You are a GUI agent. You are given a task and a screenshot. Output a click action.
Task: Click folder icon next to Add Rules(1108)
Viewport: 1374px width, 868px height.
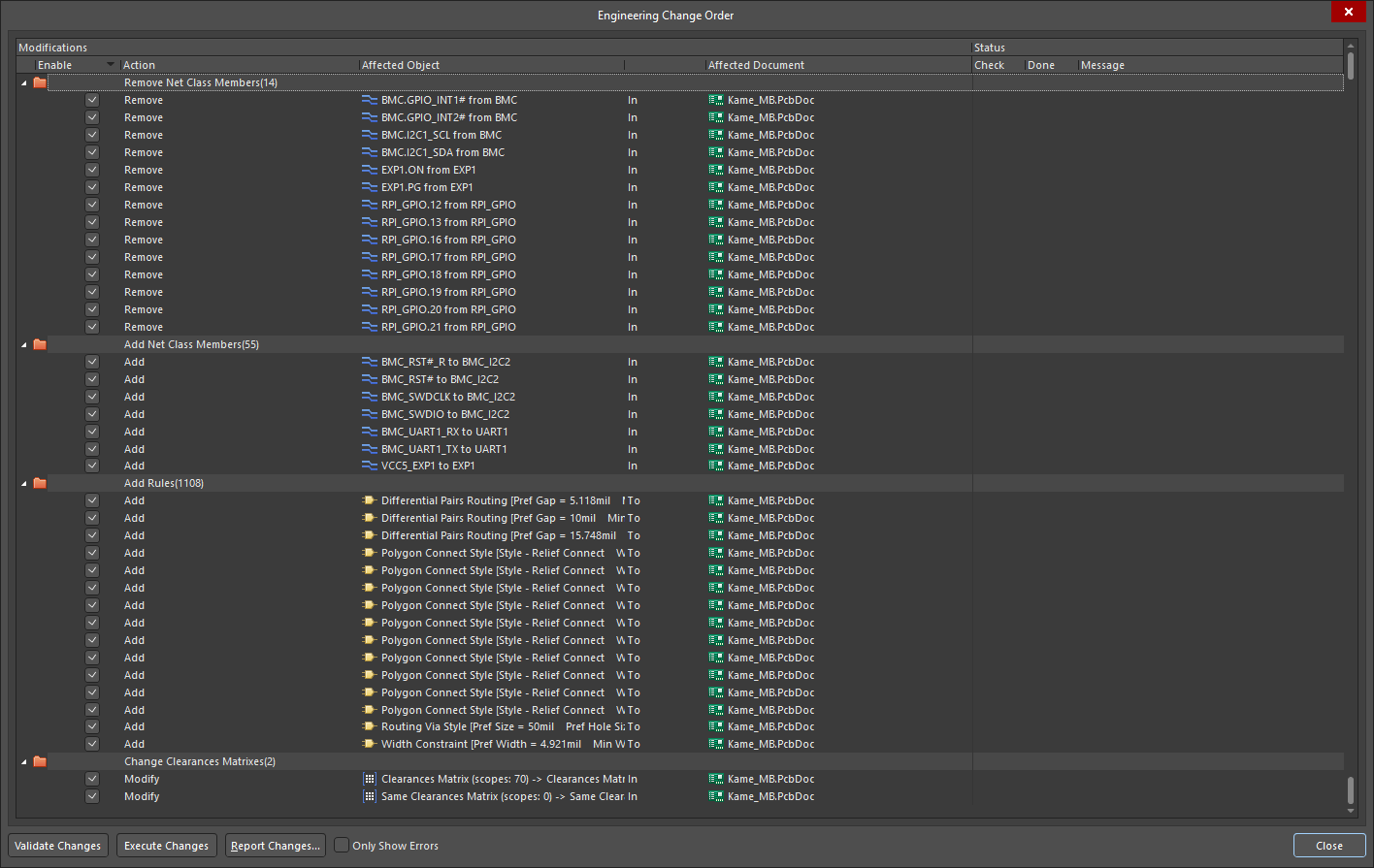pos(40,483)
